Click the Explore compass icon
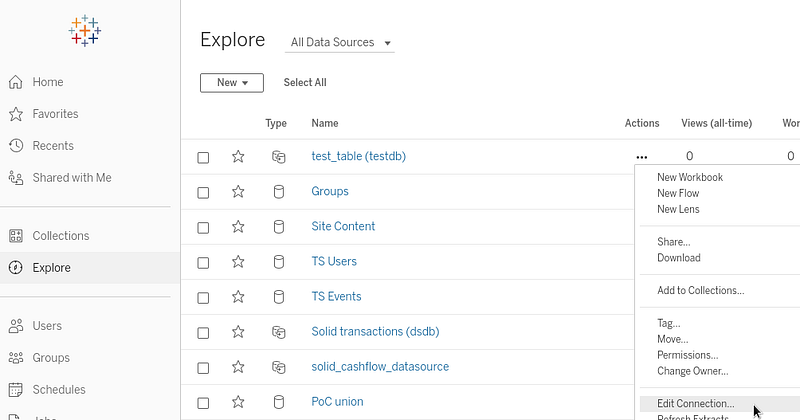 point(16,267)
